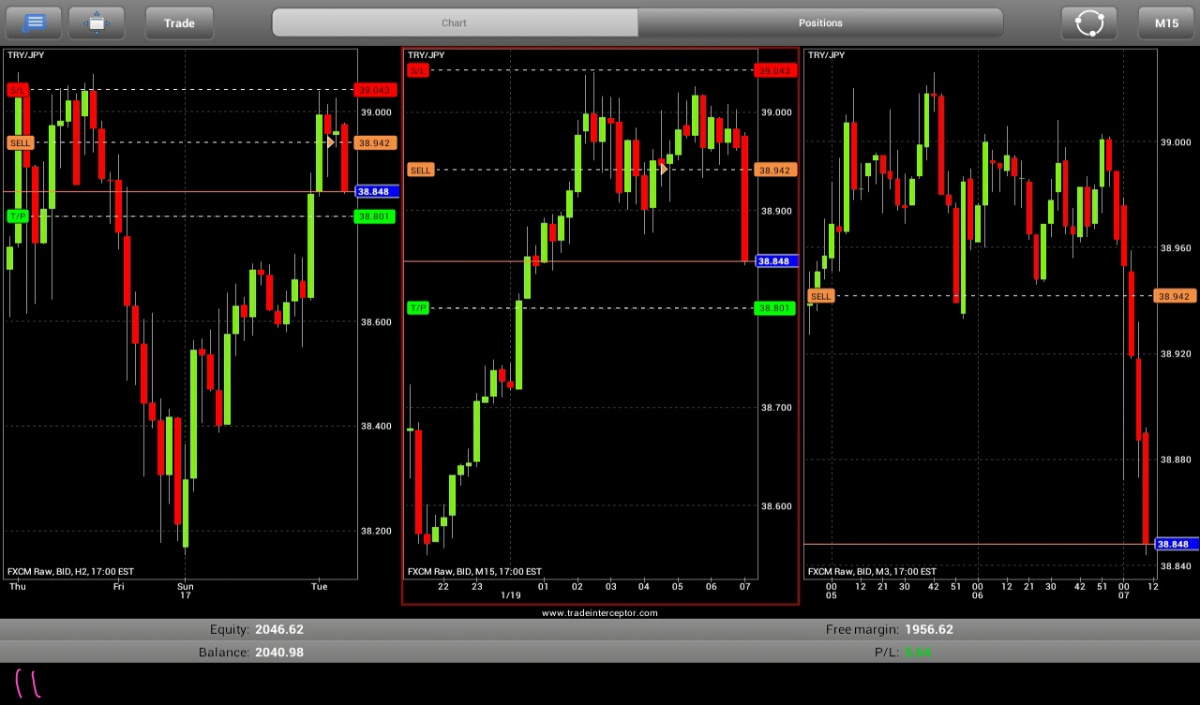Click the Equity value 2046.62

(279, 630)
